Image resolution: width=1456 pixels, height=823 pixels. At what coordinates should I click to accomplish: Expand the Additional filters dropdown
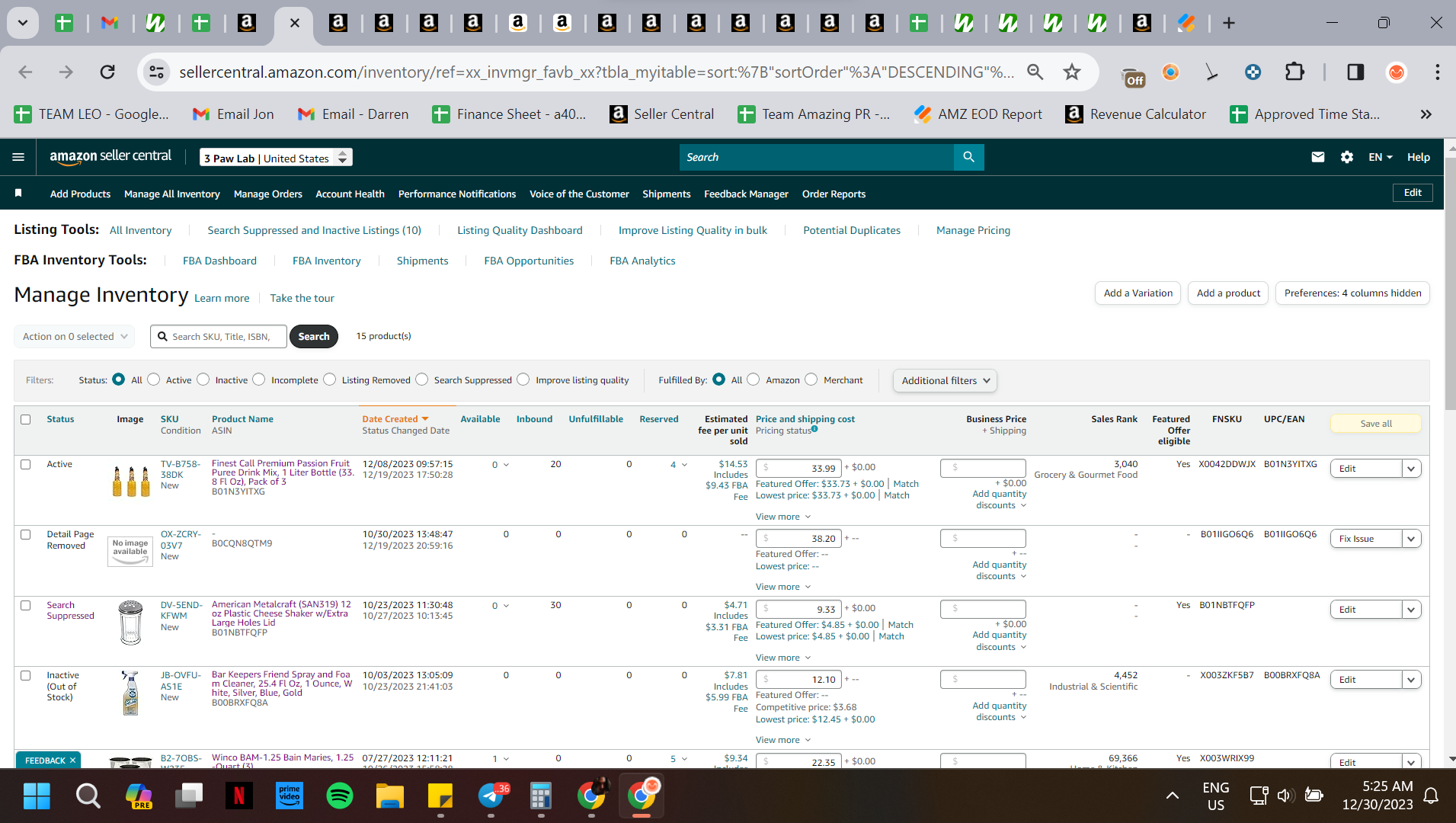click(x=945, y=380)
